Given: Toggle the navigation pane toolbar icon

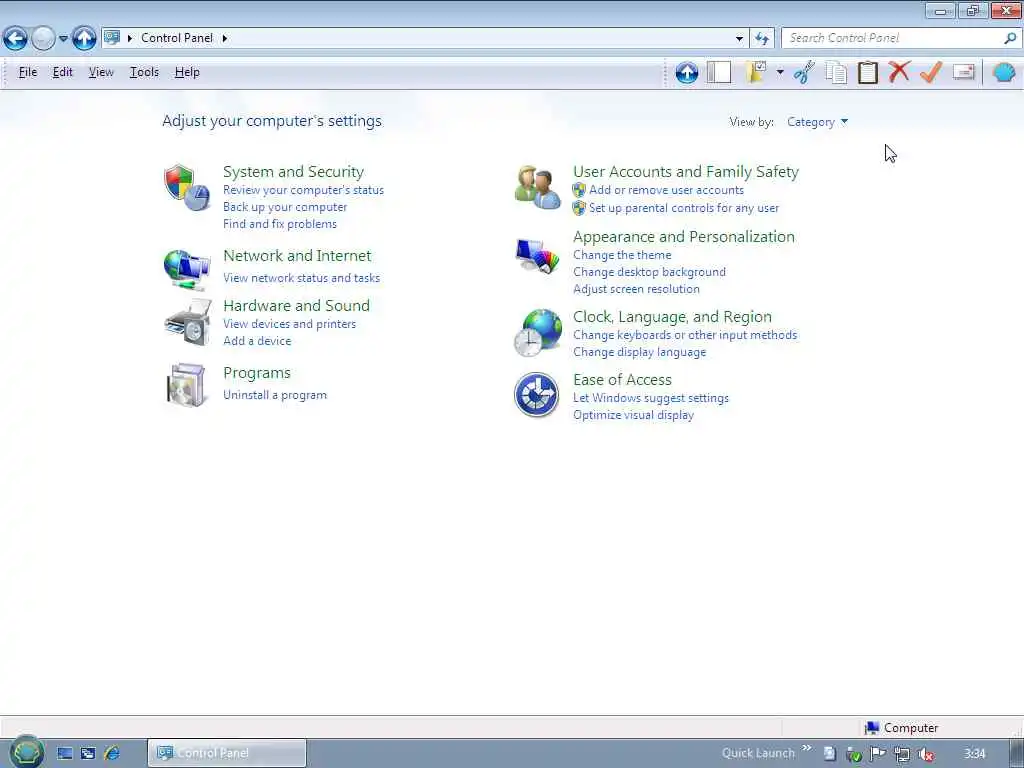Looking at the screenshot, I should (719, 72).
